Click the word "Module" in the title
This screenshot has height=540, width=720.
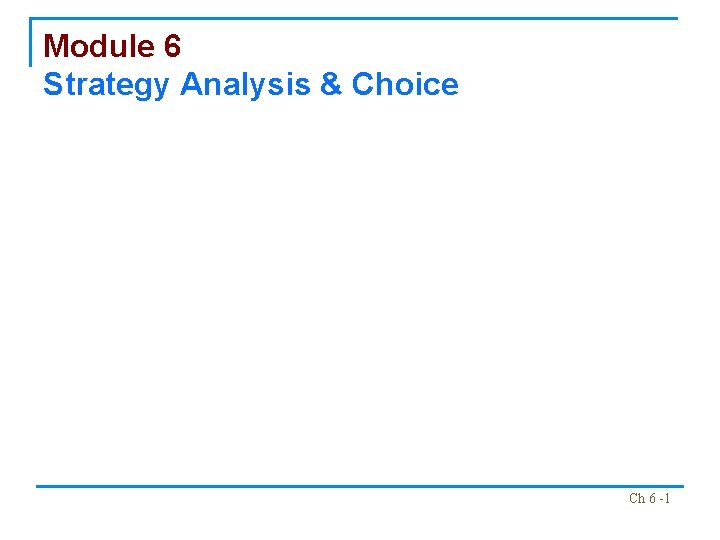(x=100, y=46)
